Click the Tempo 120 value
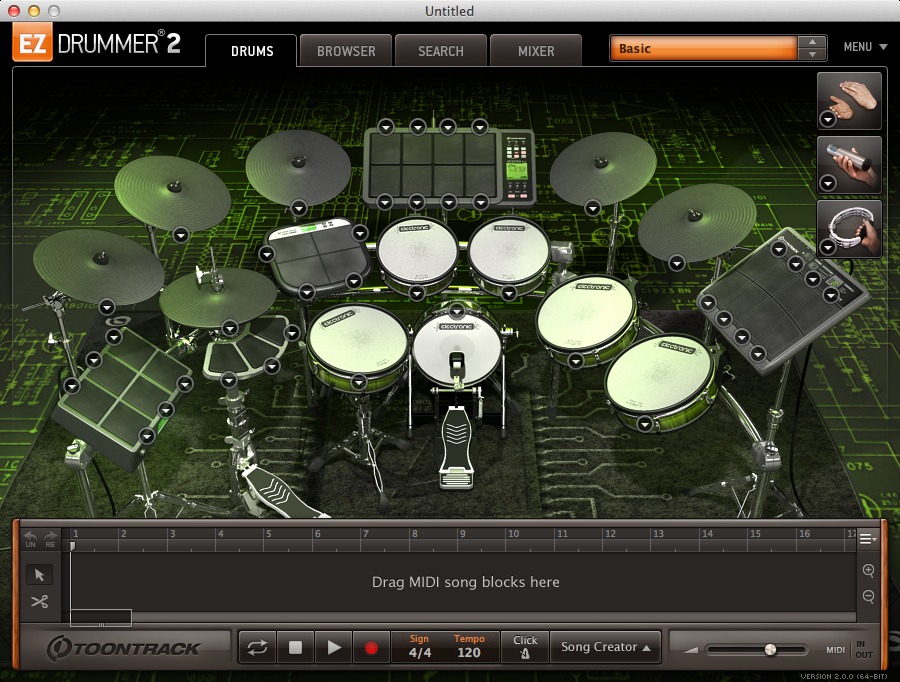The width and height of the screenshot is (900, 682). pyautogui.click(x=469, y=652)
